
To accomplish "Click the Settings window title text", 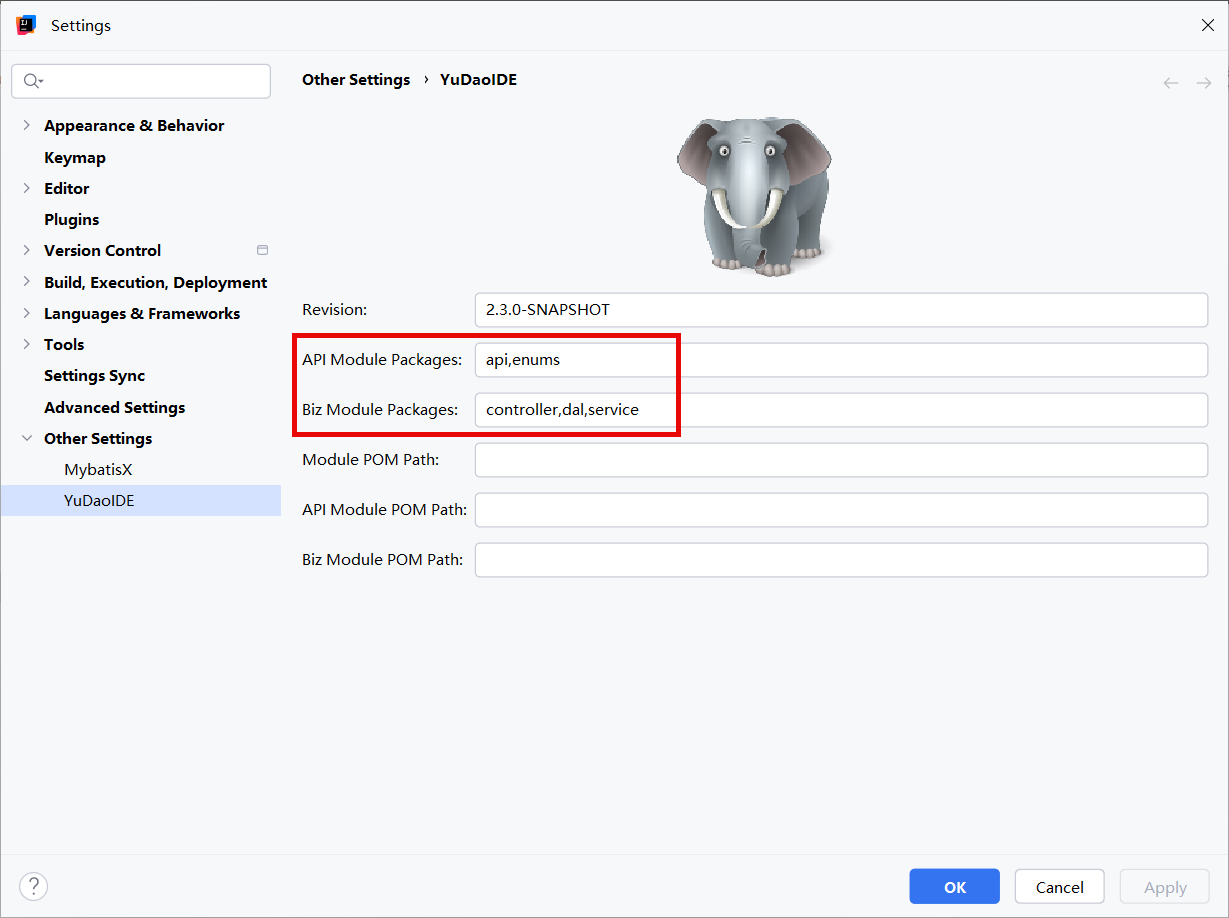I will (x=81, y=26).
